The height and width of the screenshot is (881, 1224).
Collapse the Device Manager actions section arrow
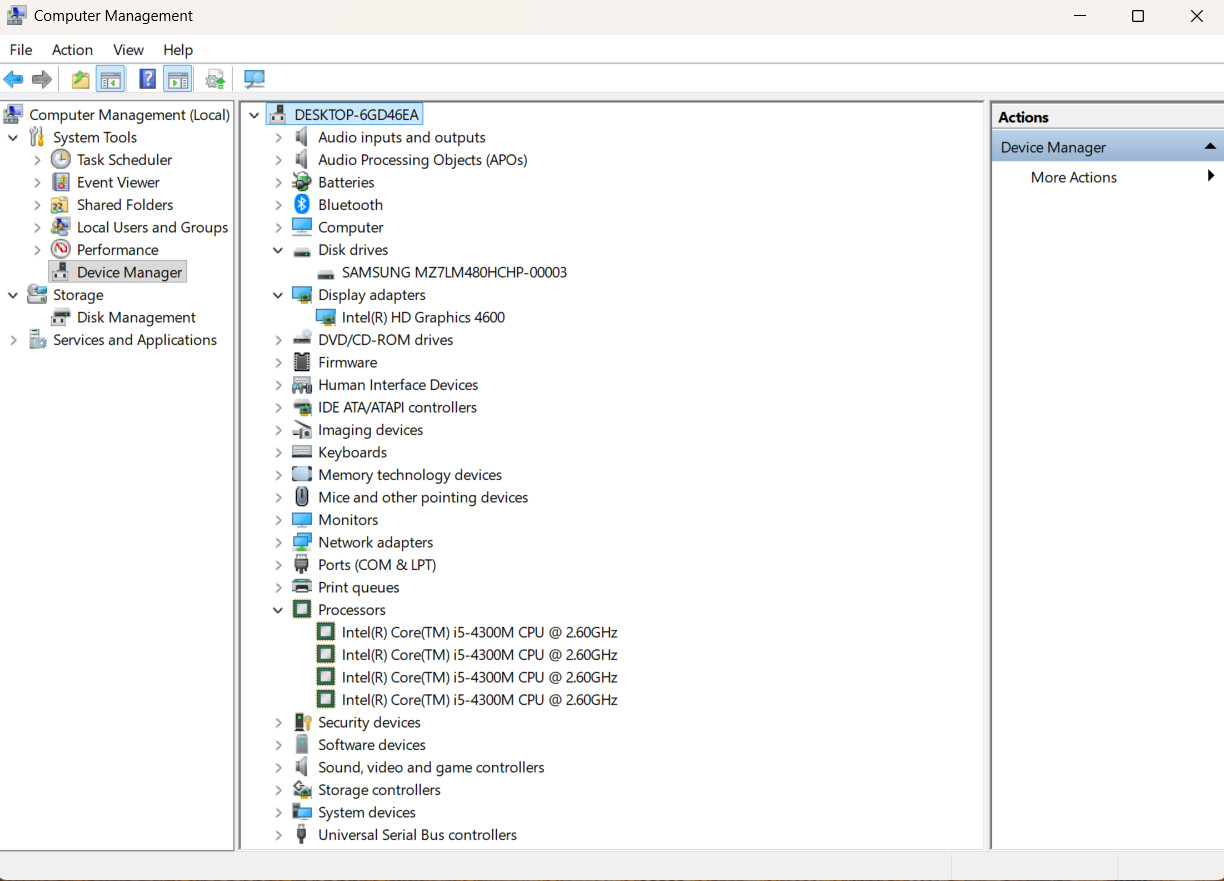click(1210, 147)
